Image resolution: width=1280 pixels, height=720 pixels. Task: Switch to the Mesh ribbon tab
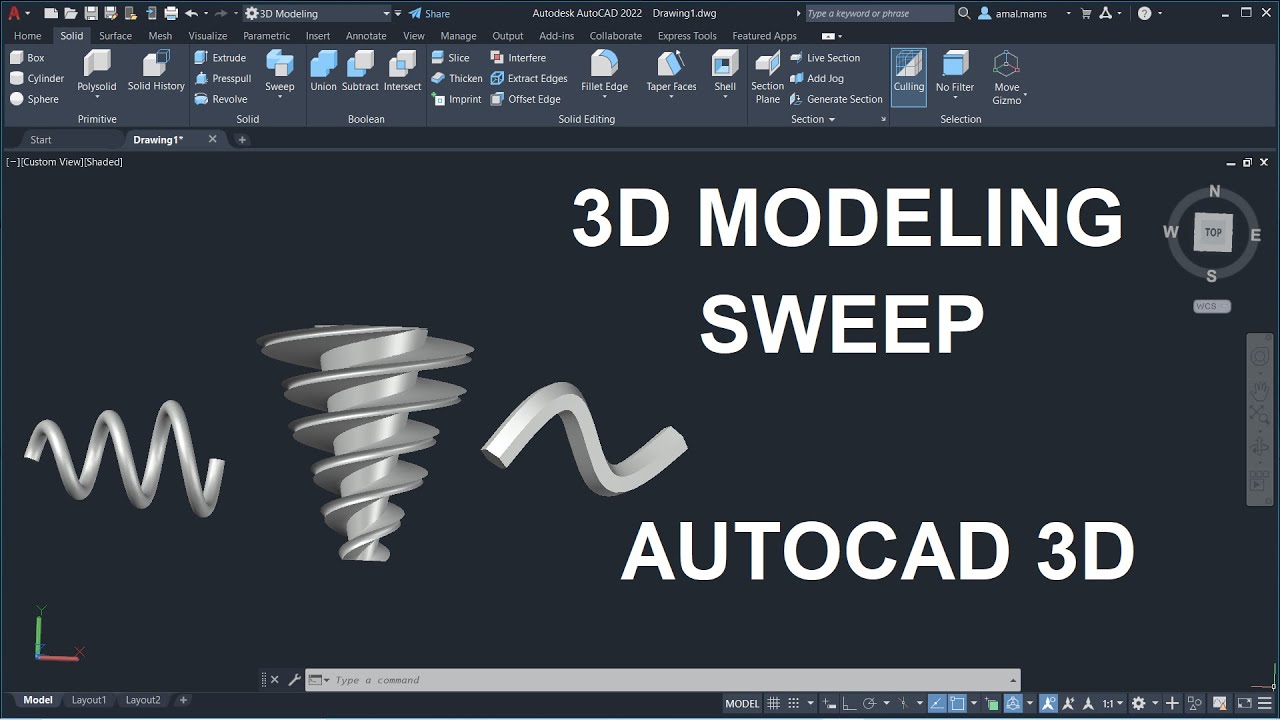(x=160, y=36)
